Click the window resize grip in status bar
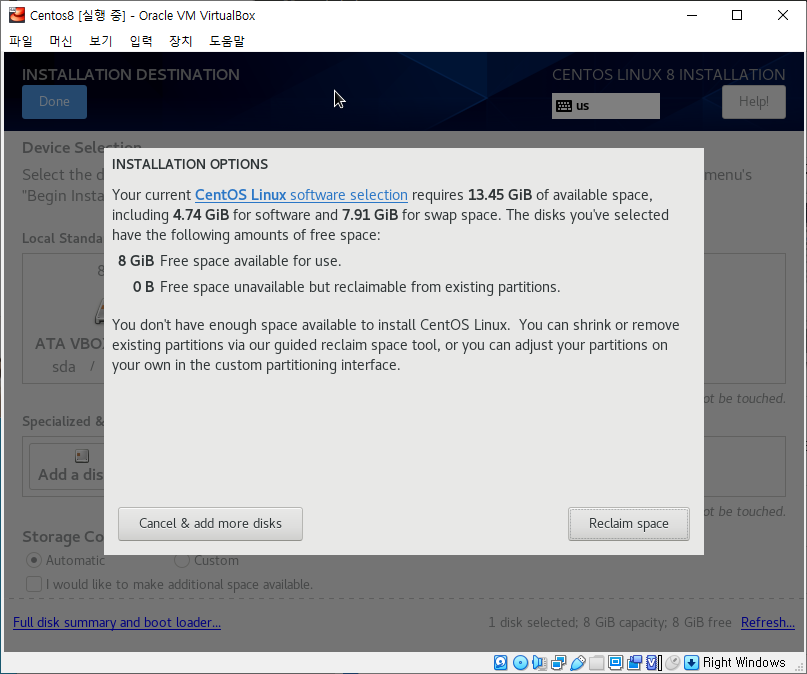Image resolution: width=807 pixels, height=674 pixels. point(798,666)
